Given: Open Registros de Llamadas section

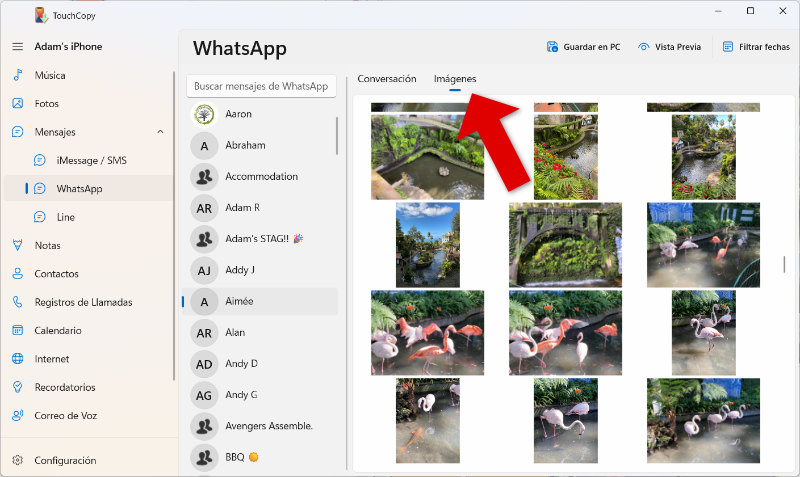Looking at the screenshot, I should pos(83,303).
